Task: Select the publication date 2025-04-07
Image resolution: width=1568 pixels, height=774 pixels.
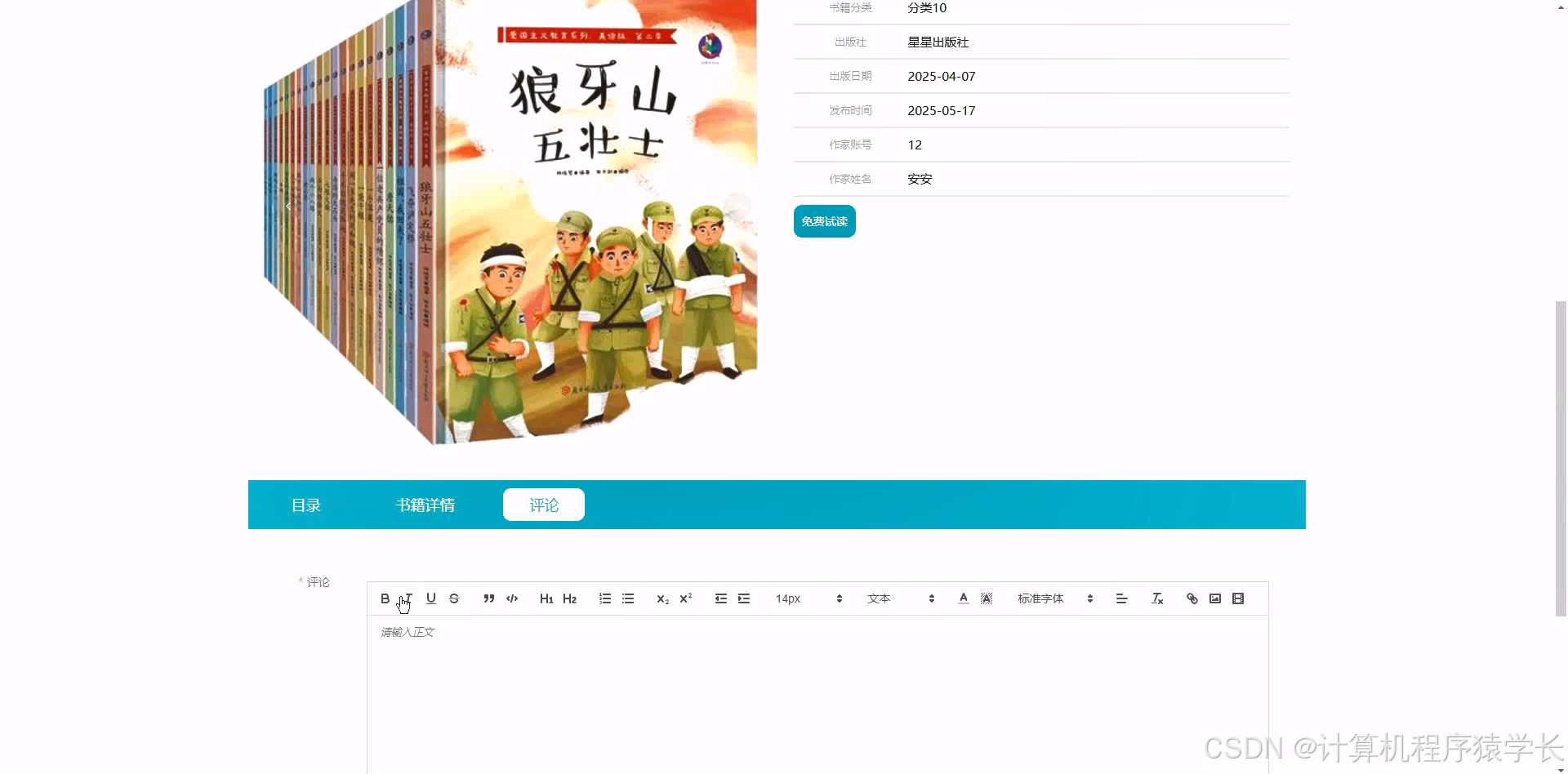Action: coord(942,76)
